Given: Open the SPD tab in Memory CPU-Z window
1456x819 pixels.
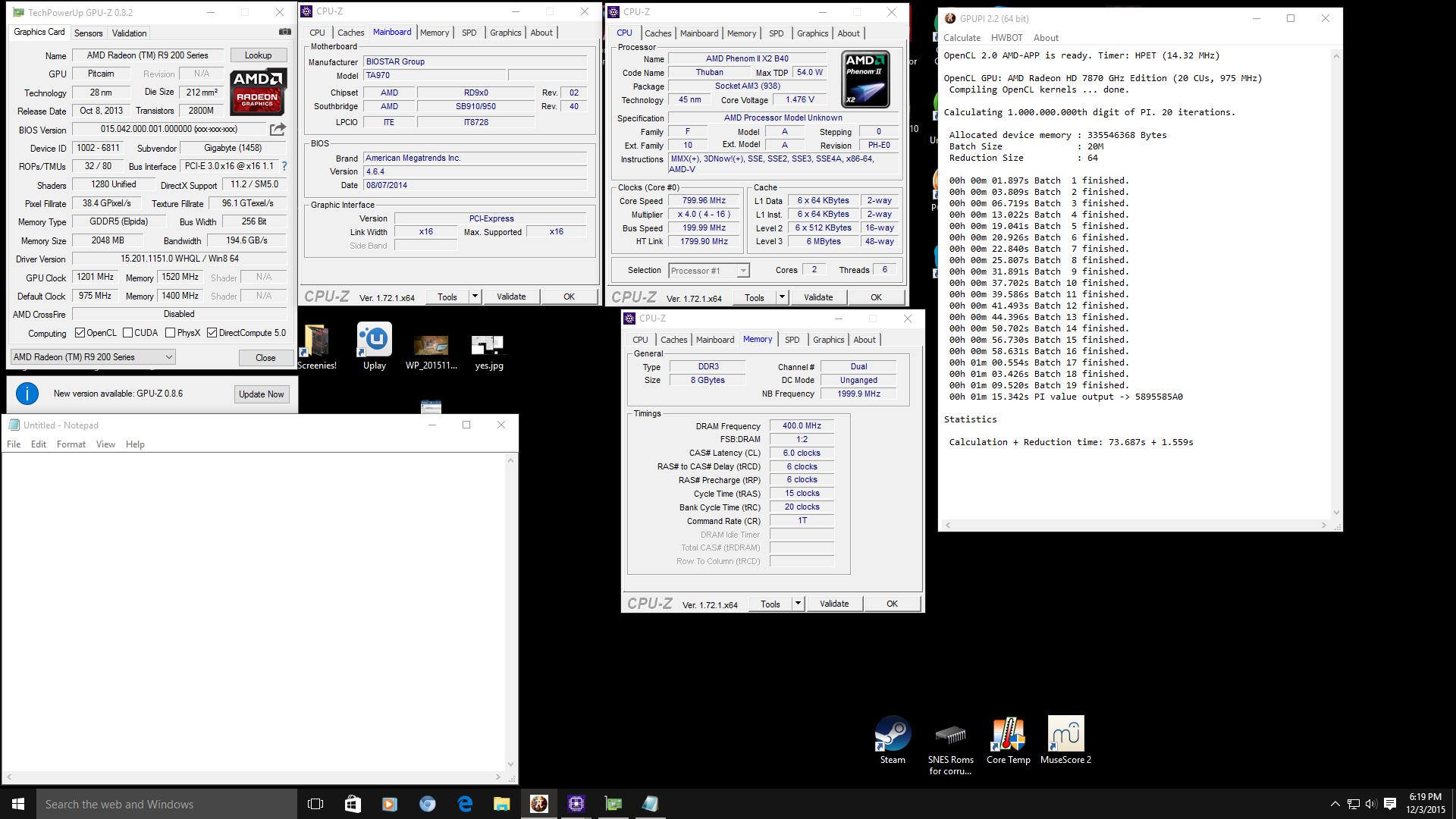Looking at the screenshot, I should click(792, 340).
